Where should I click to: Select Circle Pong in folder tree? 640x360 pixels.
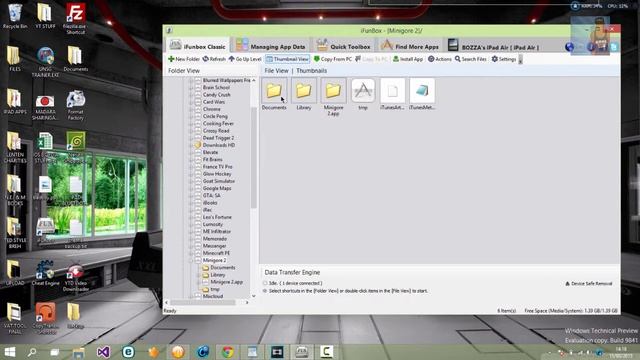point(215,116)
